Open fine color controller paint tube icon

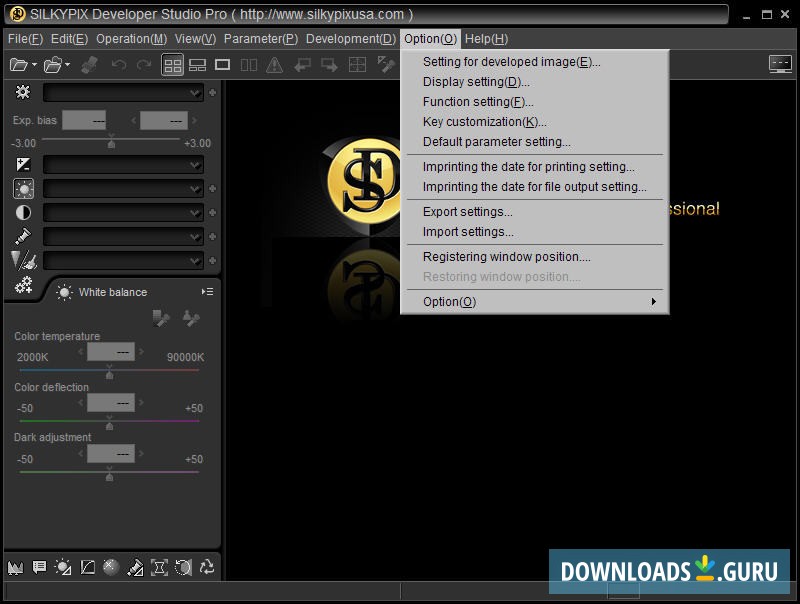pyautogui.click(x=135, y=567)
